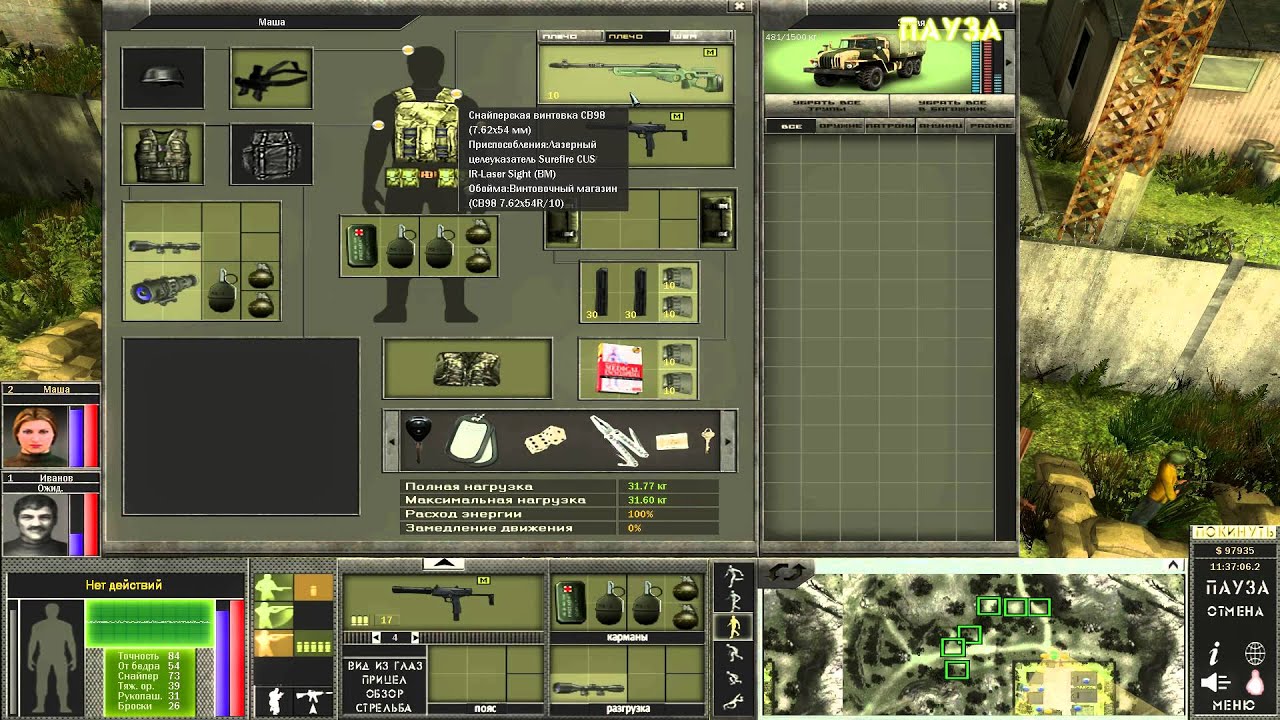Viewport: 1280px width, 720px height.
Task: Click the УБРАТЬ ВСЕ В БАГАЖНИК button
Action: (x=952, y=106)
